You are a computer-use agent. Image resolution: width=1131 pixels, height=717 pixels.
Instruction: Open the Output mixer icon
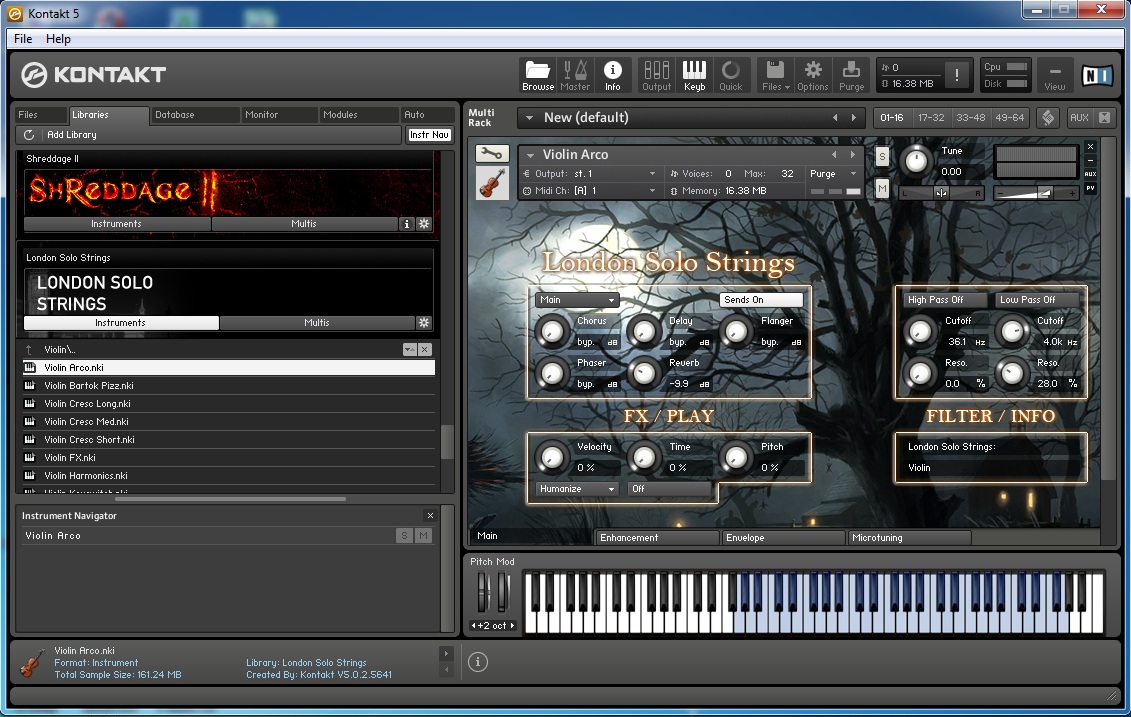coord(656,76)
